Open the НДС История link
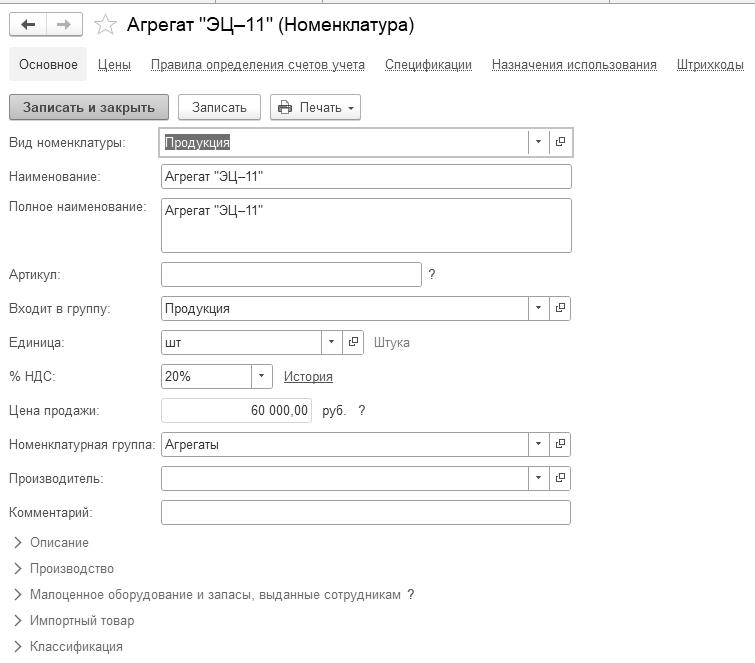This screenshot has width=755, height=663. point(308,377)
